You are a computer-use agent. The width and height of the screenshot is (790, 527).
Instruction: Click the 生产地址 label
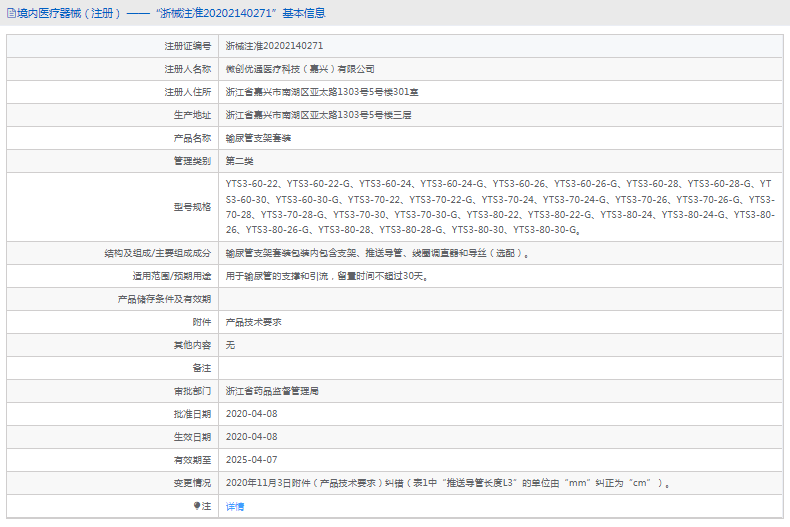coord(192,115)
